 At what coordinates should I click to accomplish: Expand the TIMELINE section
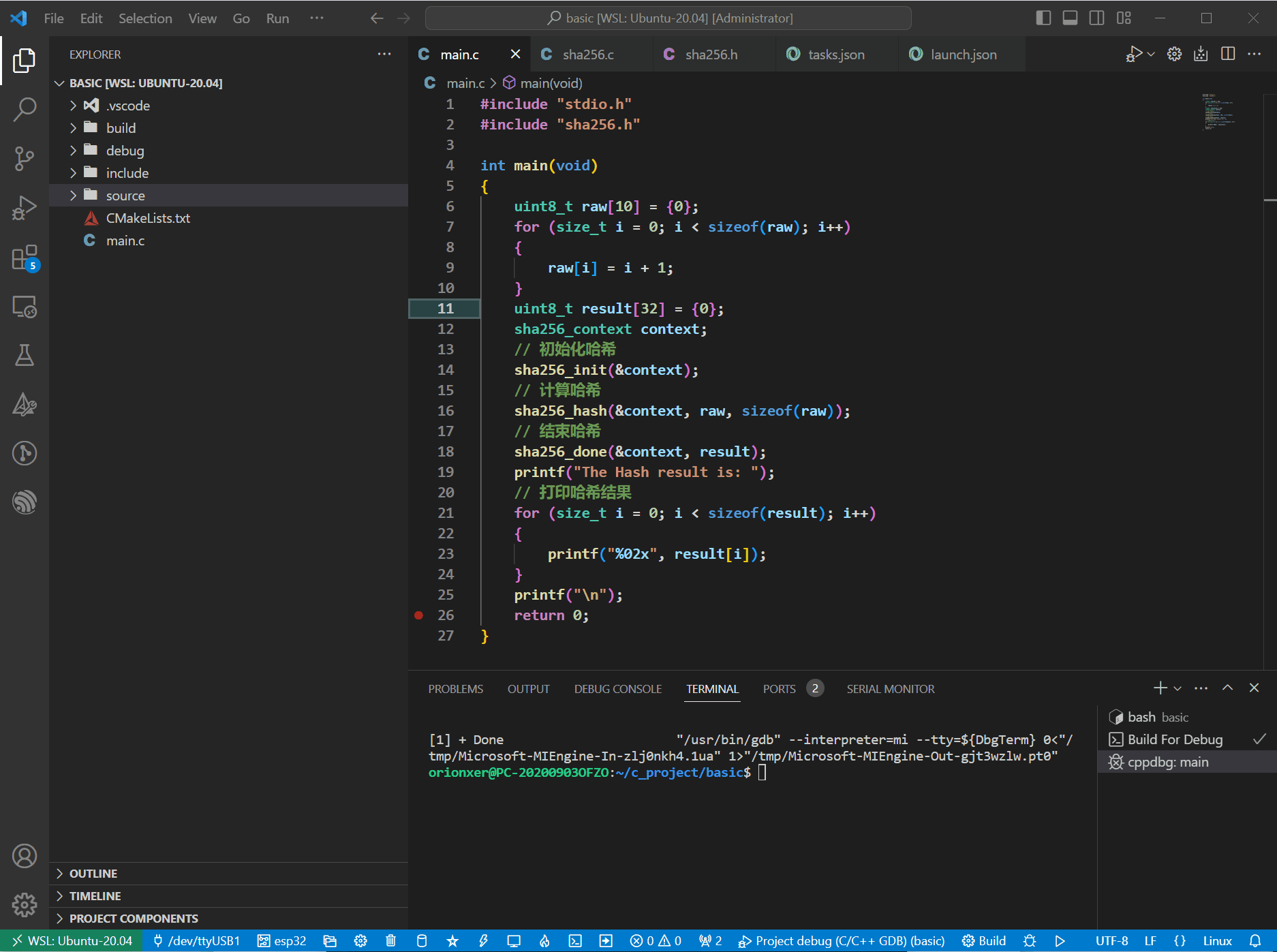pyautogui.click(x=229, y=896)
